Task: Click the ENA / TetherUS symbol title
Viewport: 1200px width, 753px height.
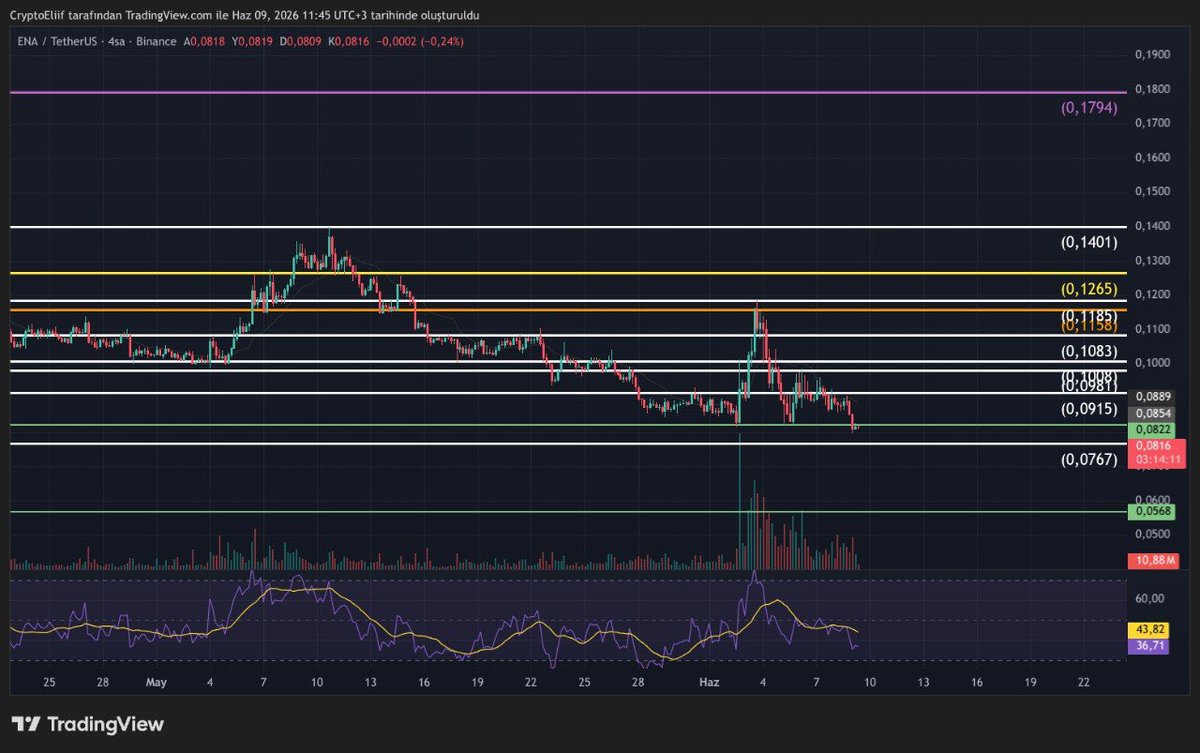Action: pyautogui.click(x=55, y=42)
